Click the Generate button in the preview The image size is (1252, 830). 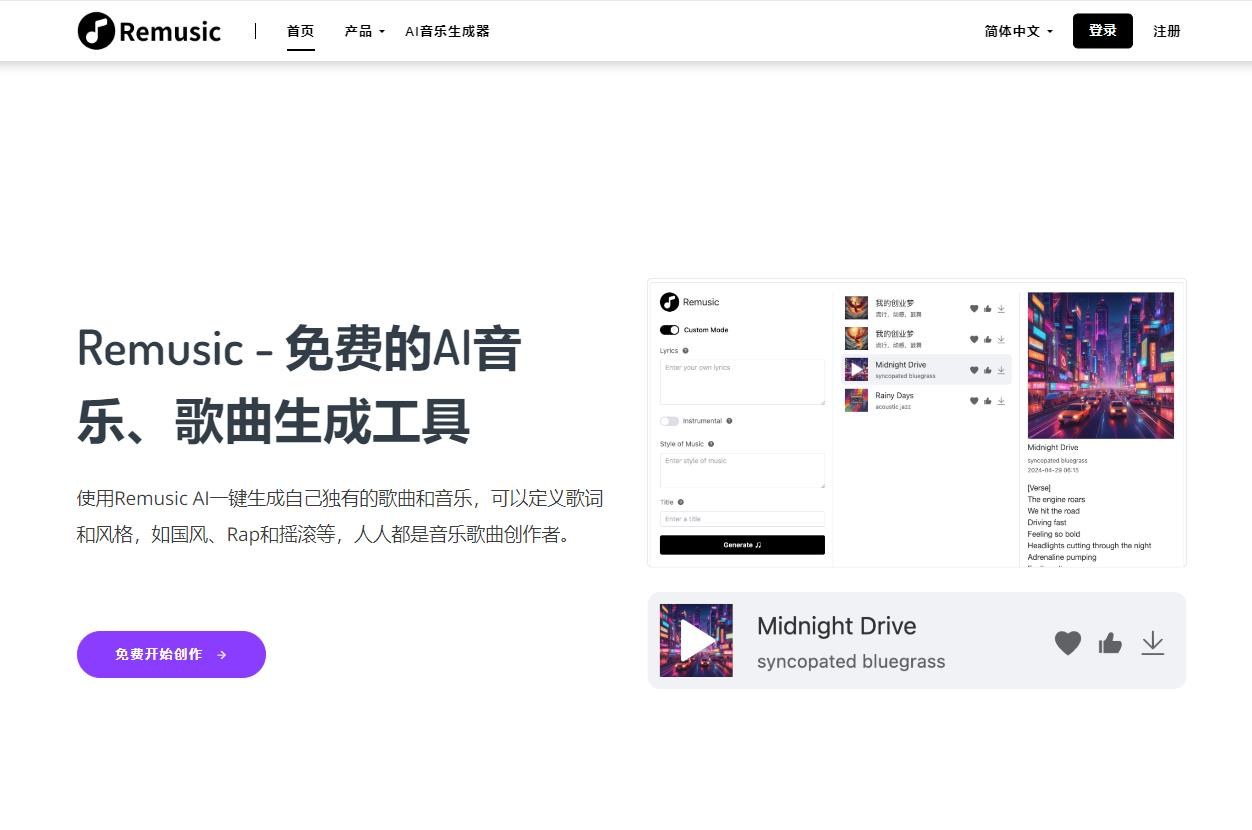click(x=742, y=545)
